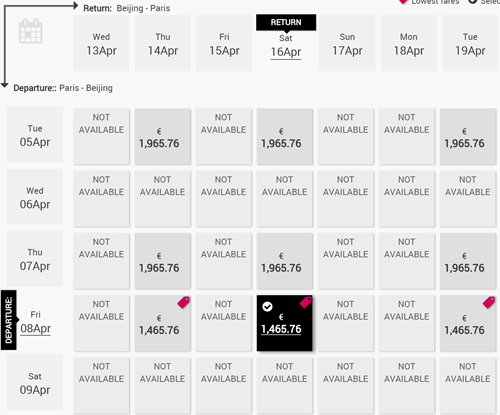Select Tue 19Apr return date header

470,43
